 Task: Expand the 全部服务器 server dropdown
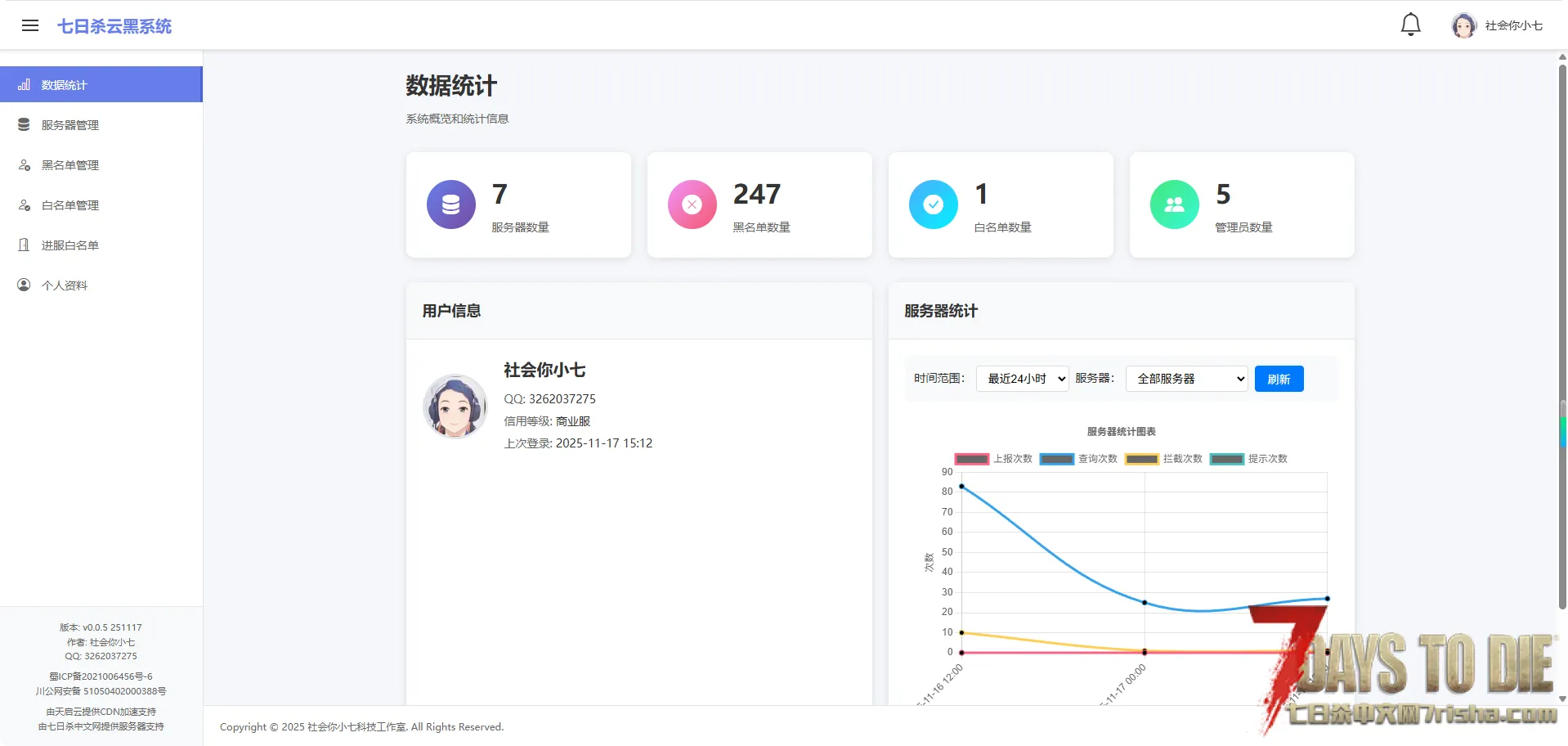tap(1186, 379)
